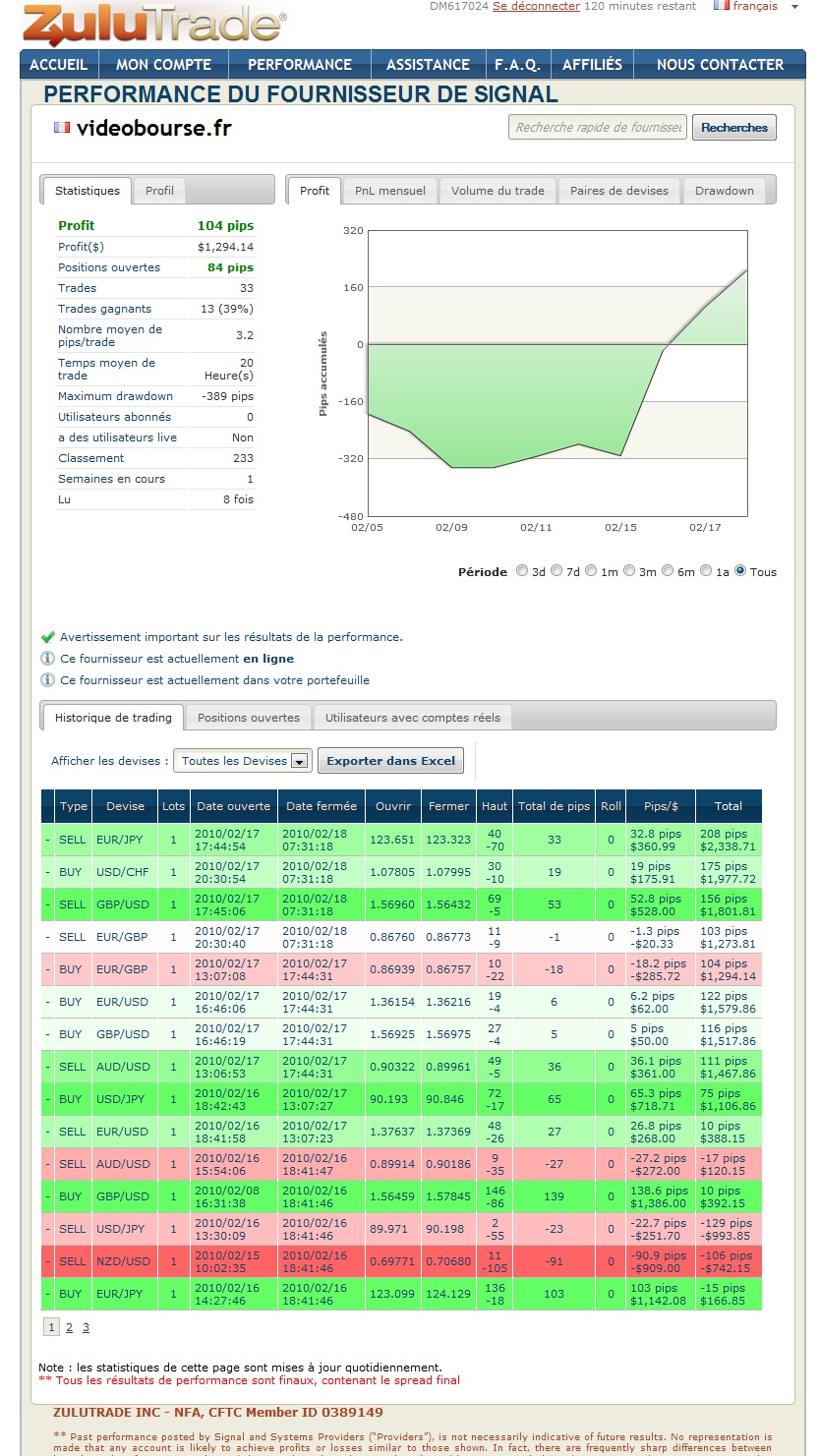Screen dimensions: 819x1456
Task: Click the ZuluTrade logo
Action: (x=153, y=25)
